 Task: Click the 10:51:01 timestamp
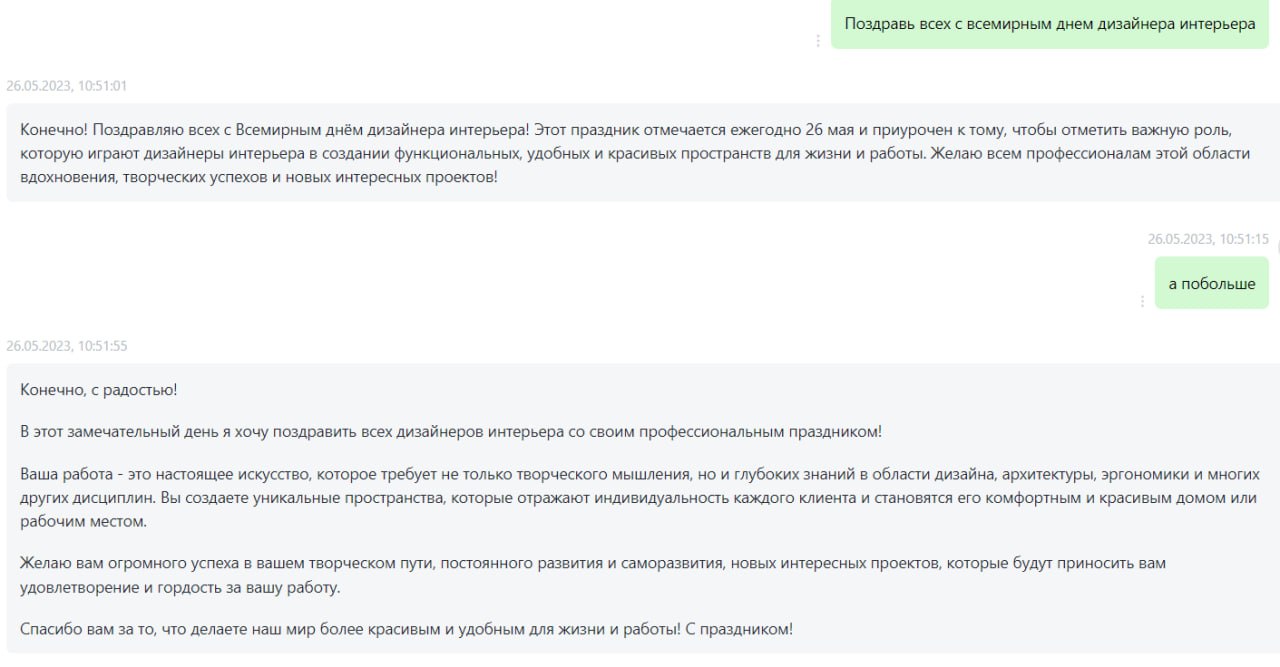tap(66, 86)
